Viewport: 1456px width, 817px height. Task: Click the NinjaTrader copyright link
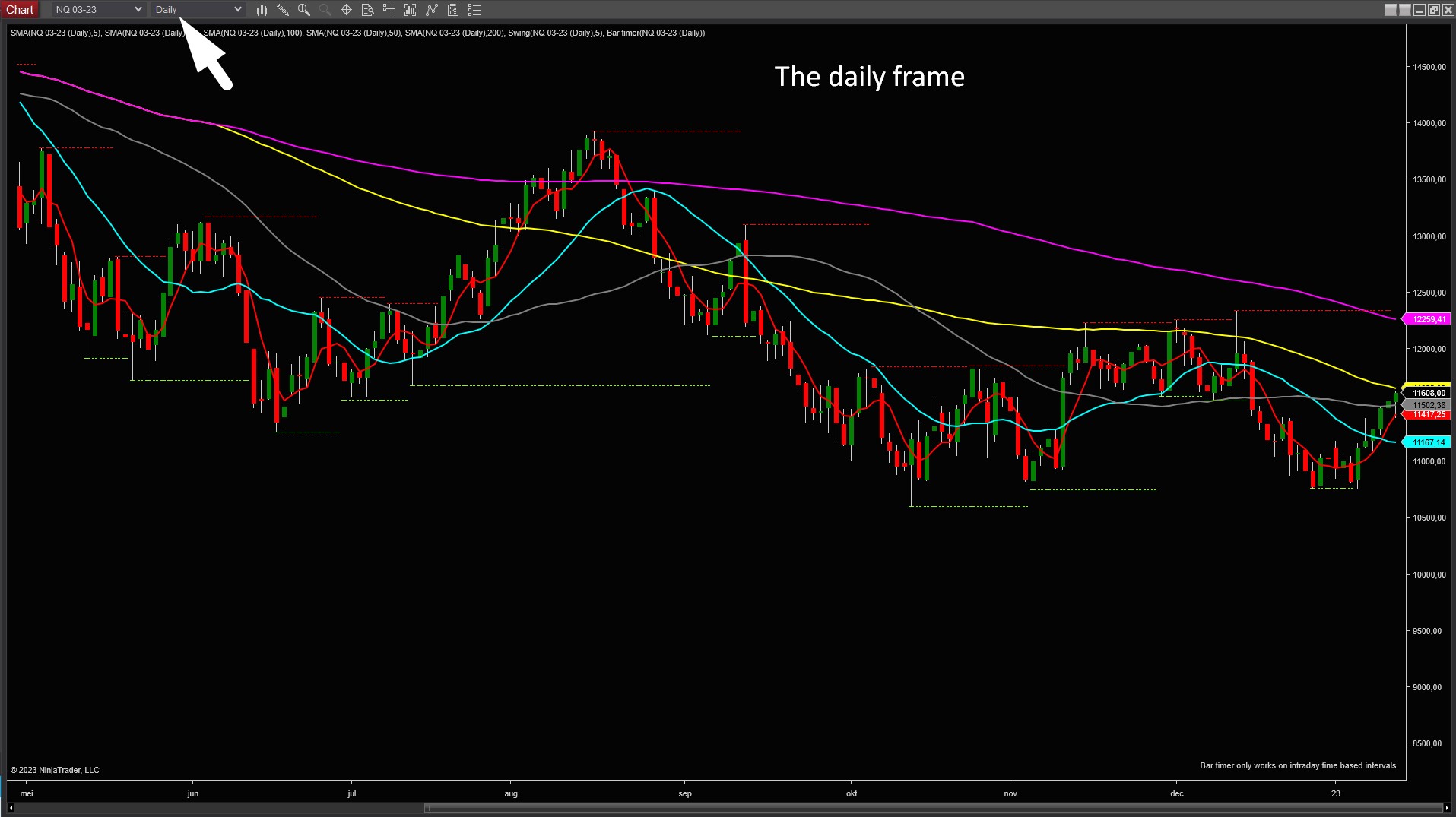click(53, 769)
